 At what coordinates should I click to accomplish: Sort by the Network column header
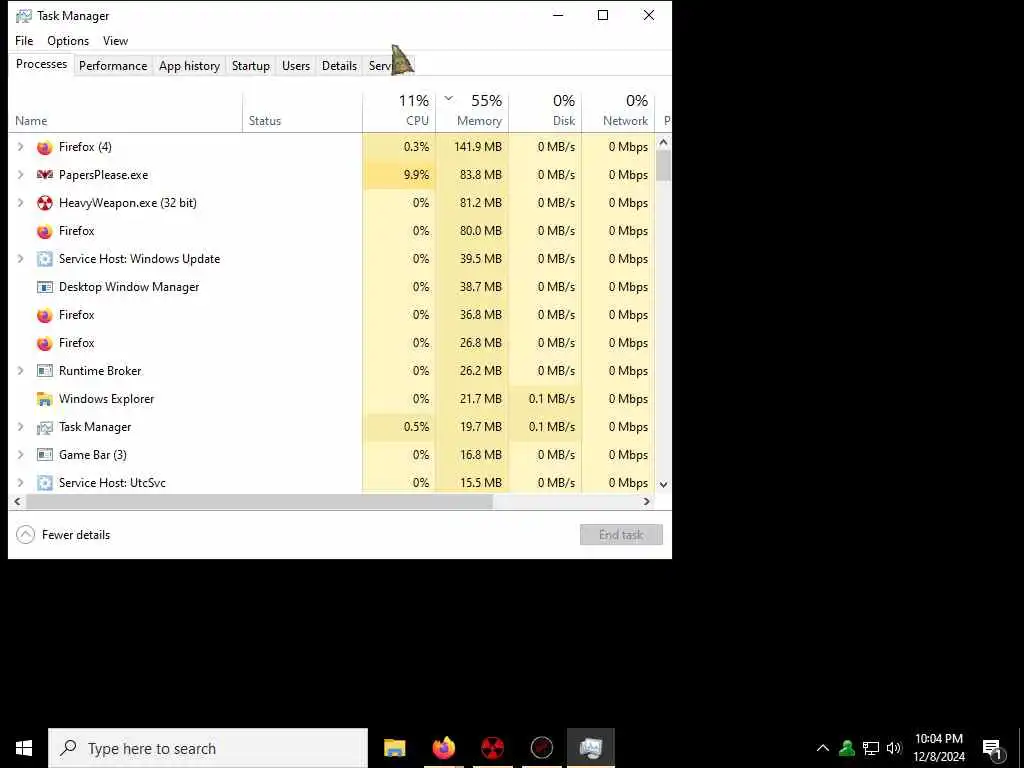tap(618, 110)
